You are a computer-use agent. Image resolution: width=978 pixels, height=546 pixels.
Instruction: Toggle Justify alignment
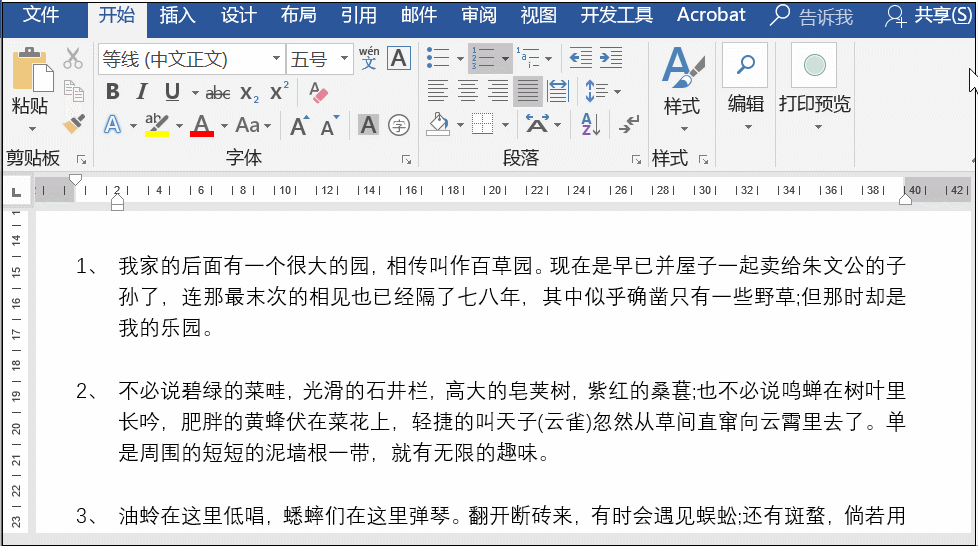(528, 92)
